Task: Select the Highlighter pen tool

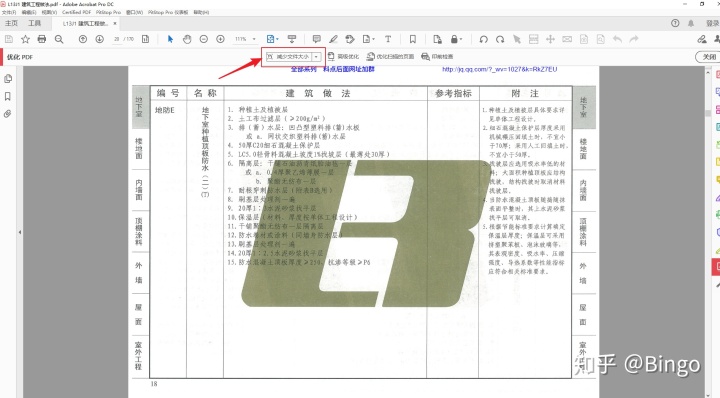Action: pos(333,39)
